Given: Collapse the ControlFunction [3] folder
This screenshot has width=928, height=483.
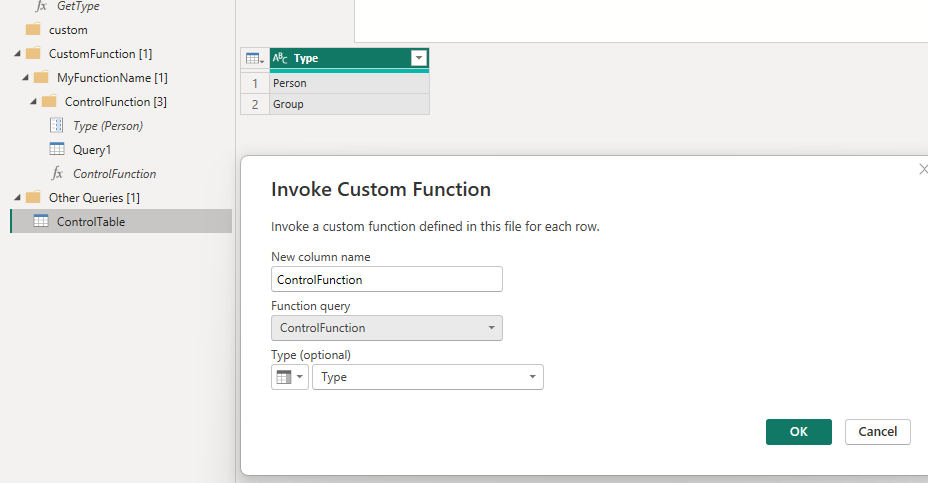Looking at the screenshot, I should coord(32,102).
